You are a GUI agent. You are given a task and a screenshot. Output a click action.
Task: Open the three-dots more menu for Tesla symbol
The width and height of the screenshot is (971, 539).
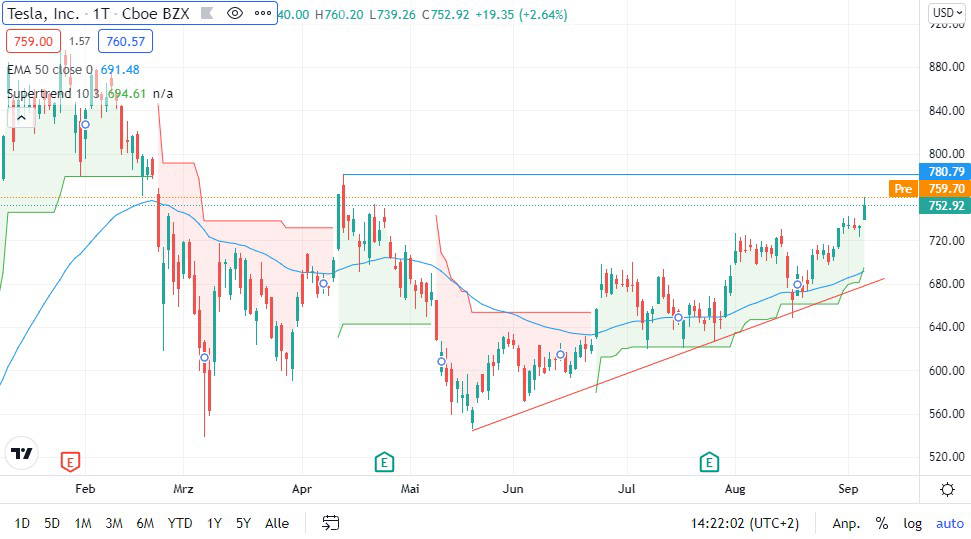(263, 13)
